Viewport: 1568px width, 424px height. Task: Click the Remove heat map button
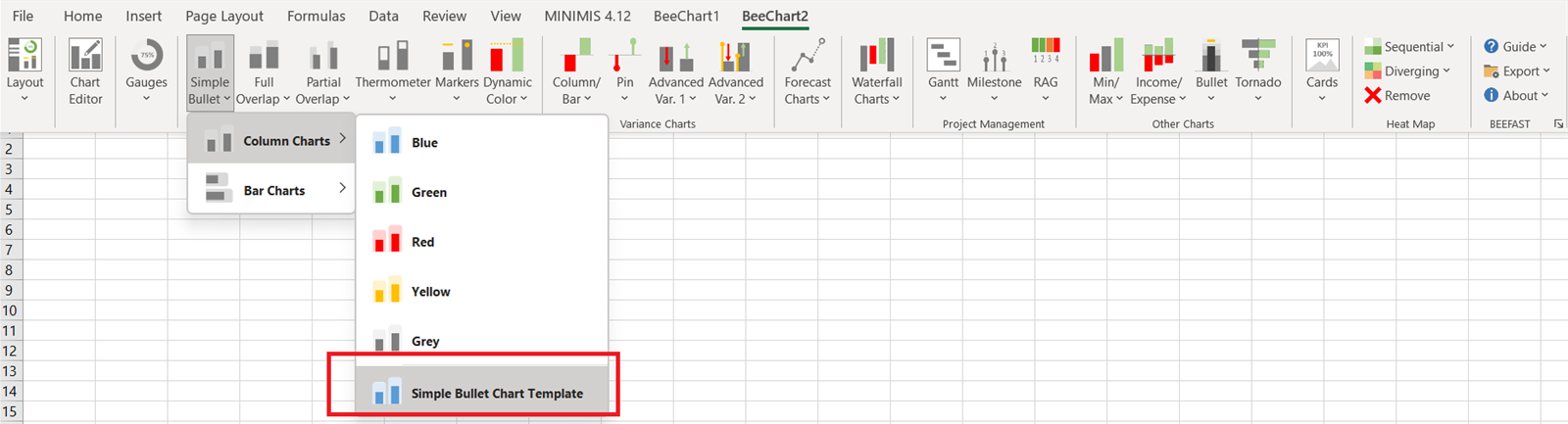click(1397, 96)
